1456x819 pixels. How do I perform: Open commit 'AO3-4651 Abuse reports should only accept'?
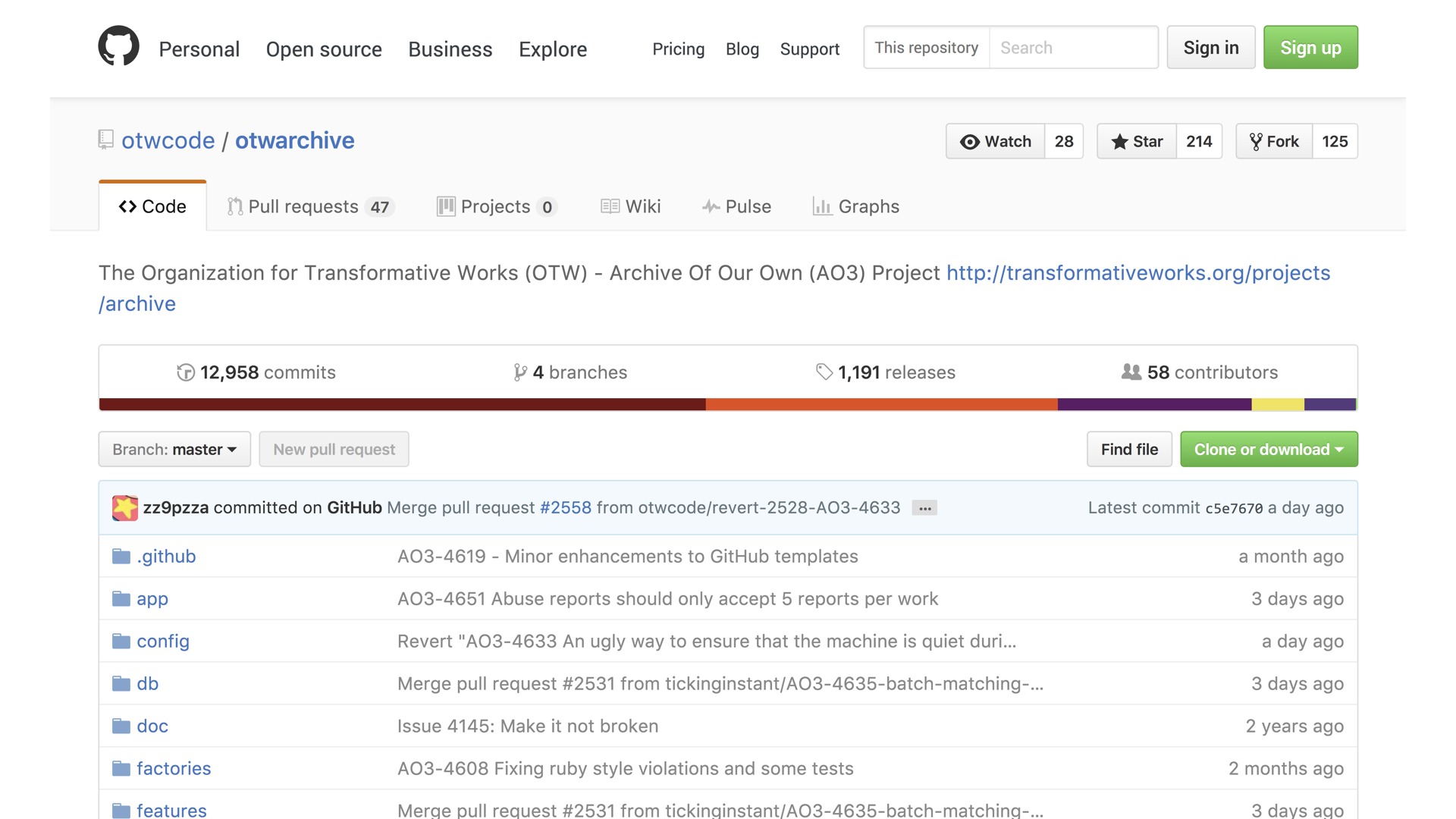[668, 599]
